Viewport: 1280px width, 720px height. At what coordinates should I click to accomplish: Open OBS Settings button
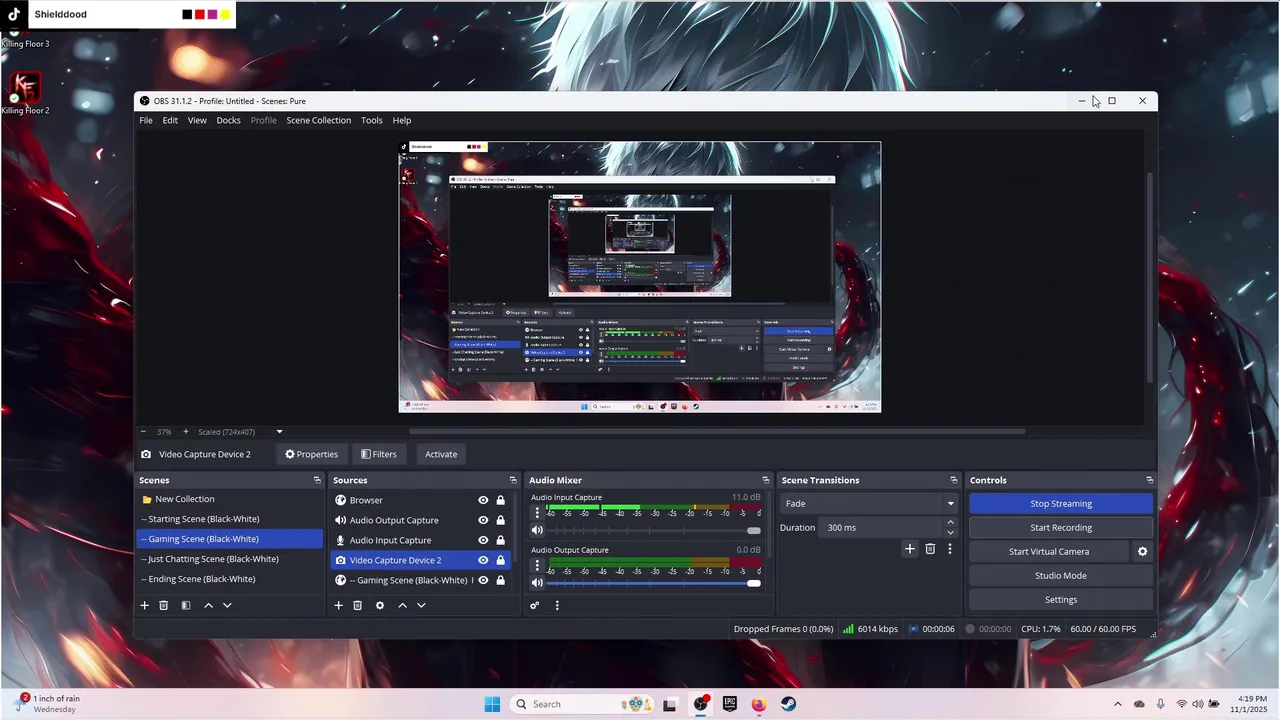click(1061, 599)
